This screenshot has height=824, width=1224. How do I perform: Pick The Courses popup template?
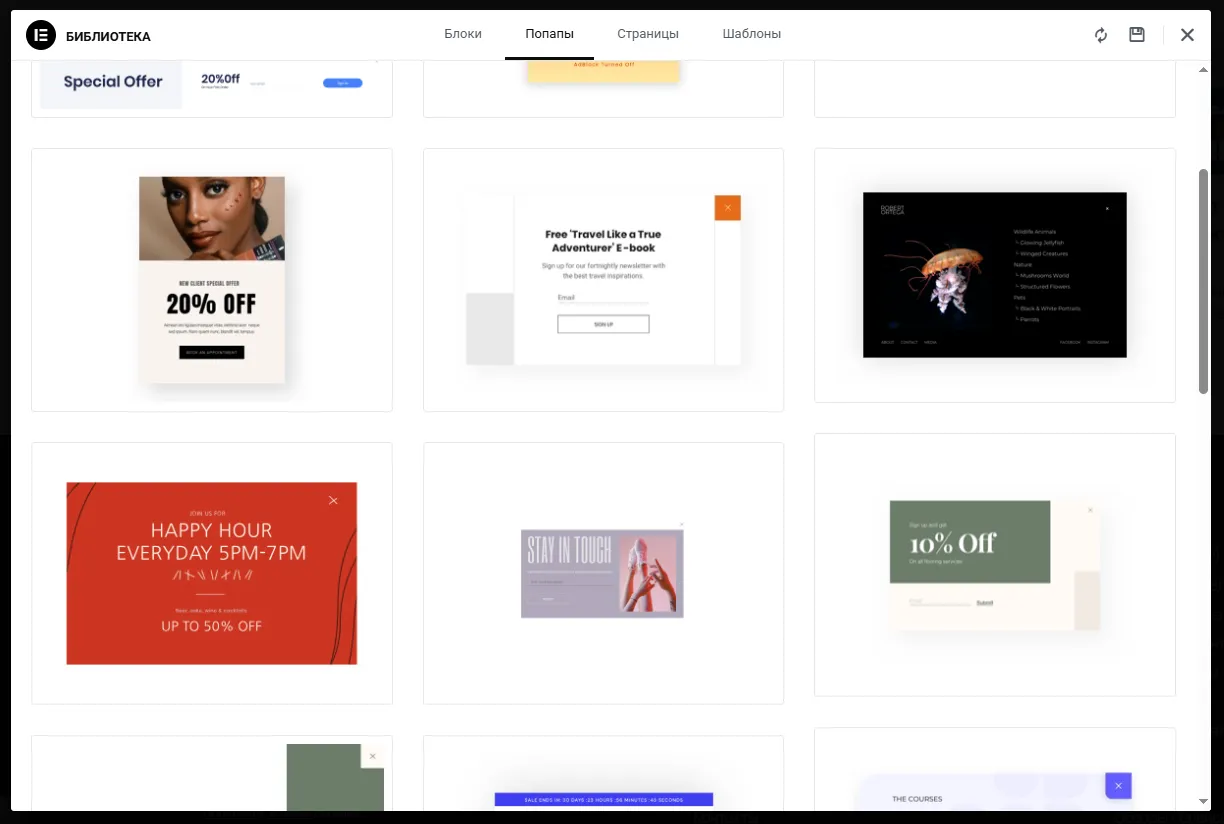point(995,770)
